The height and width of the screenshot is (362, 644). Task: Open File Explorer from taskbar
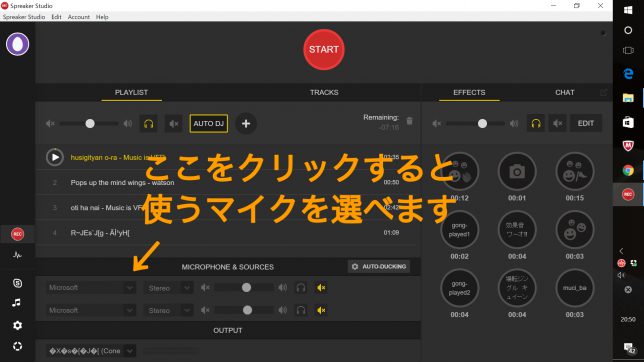(x=628, y=98)
